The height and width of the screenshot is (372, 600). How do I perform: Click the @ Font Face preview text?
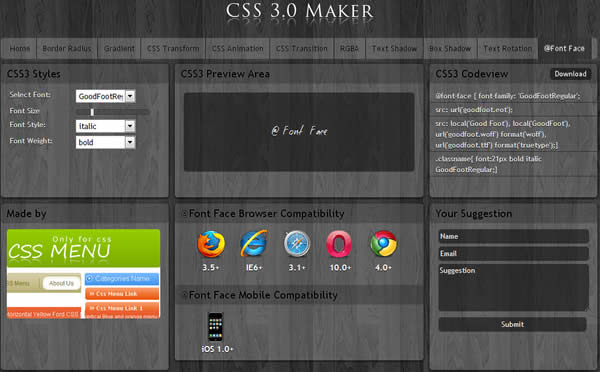pos(299,131)
